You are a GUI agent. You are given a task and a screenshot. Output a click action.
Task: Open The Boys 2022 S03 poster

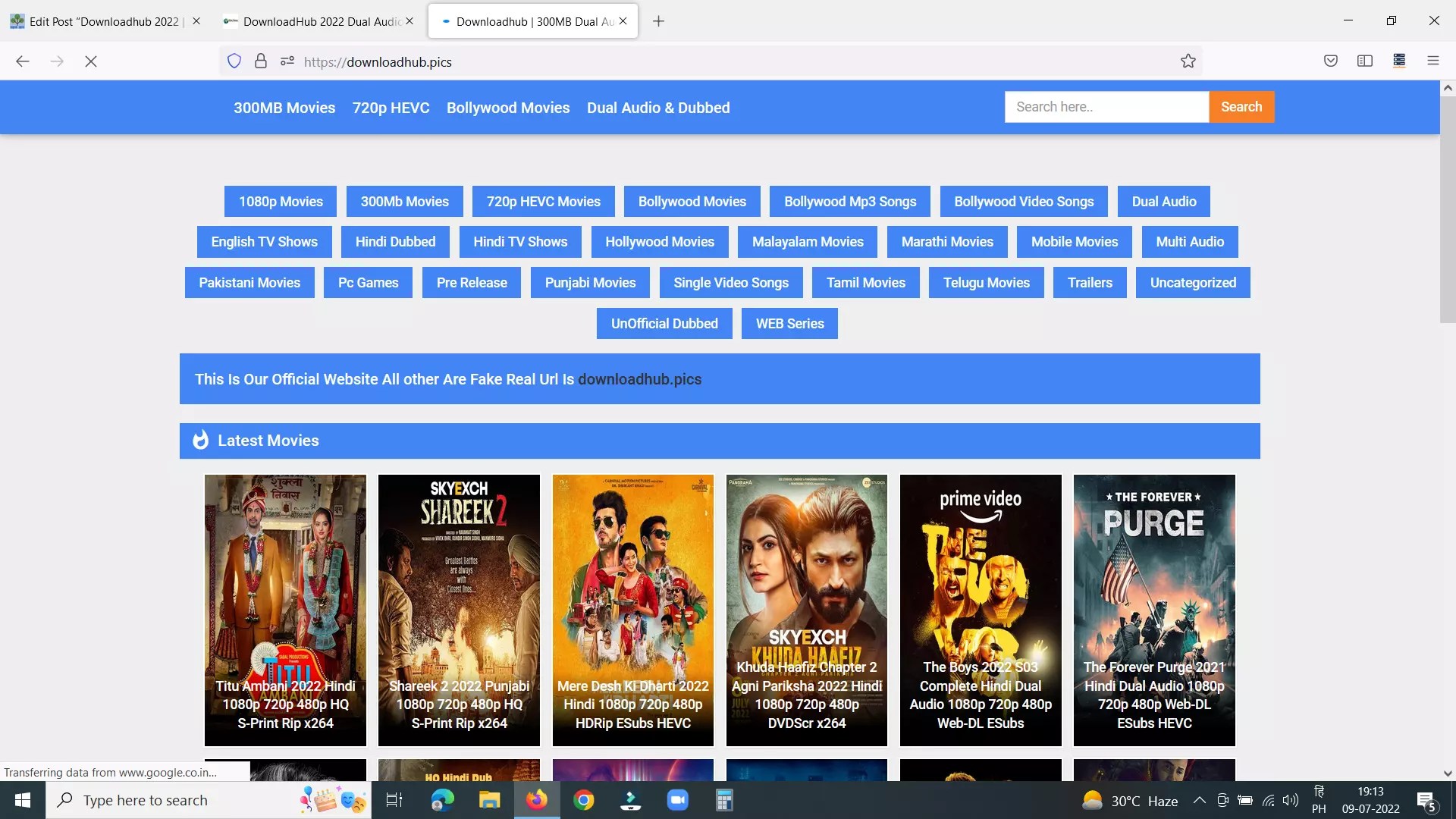pos(981,610)
